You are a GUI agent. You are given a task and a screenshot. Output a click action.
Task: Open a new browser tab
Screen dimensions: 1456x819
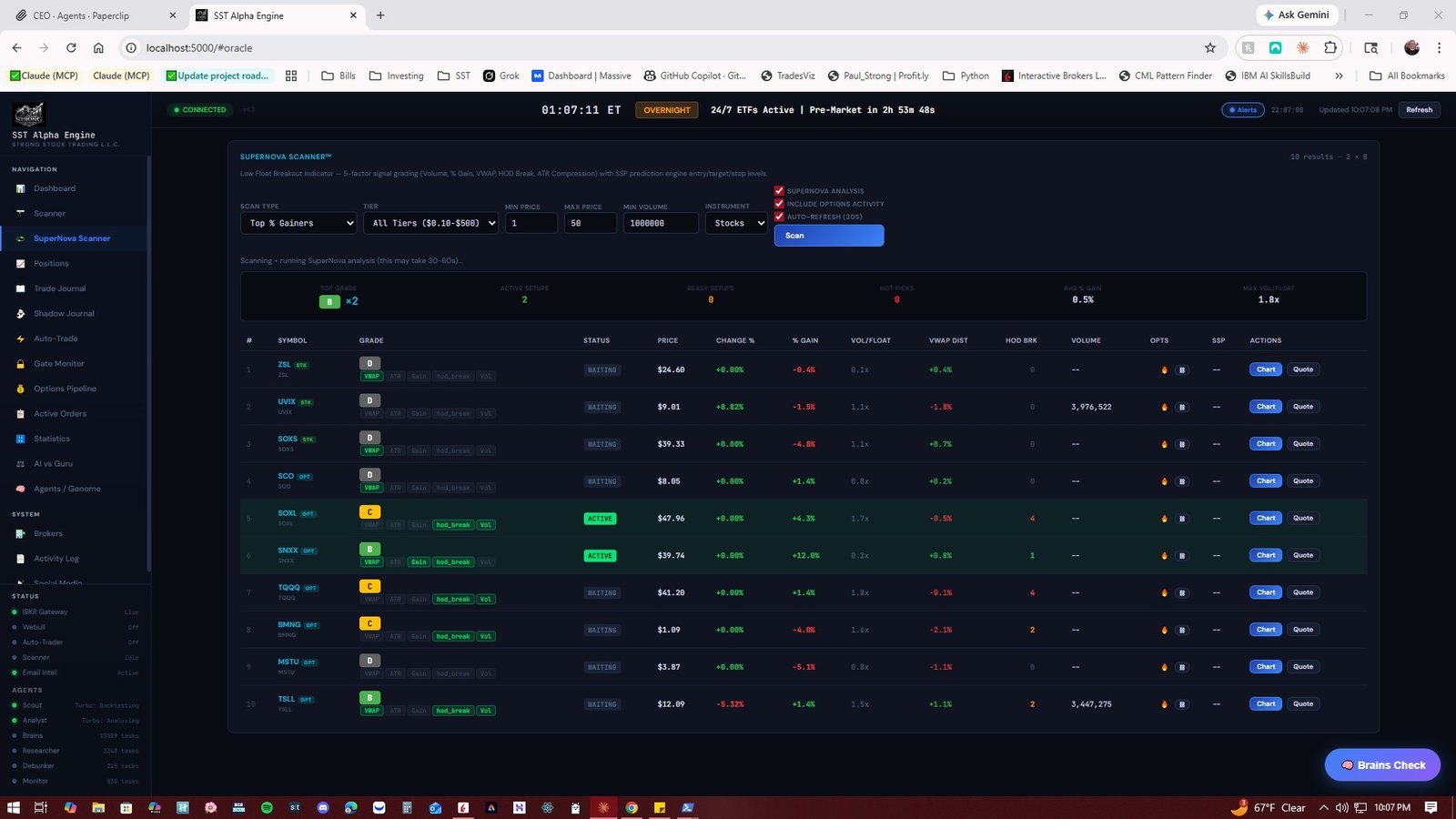click(380, 15)
